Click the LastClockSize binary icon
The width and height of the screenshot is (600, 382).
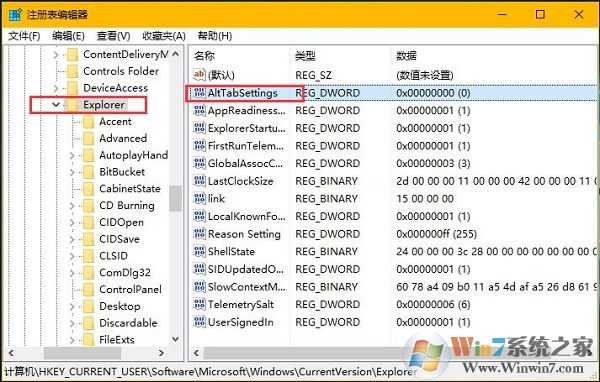[x=199, y=181]
